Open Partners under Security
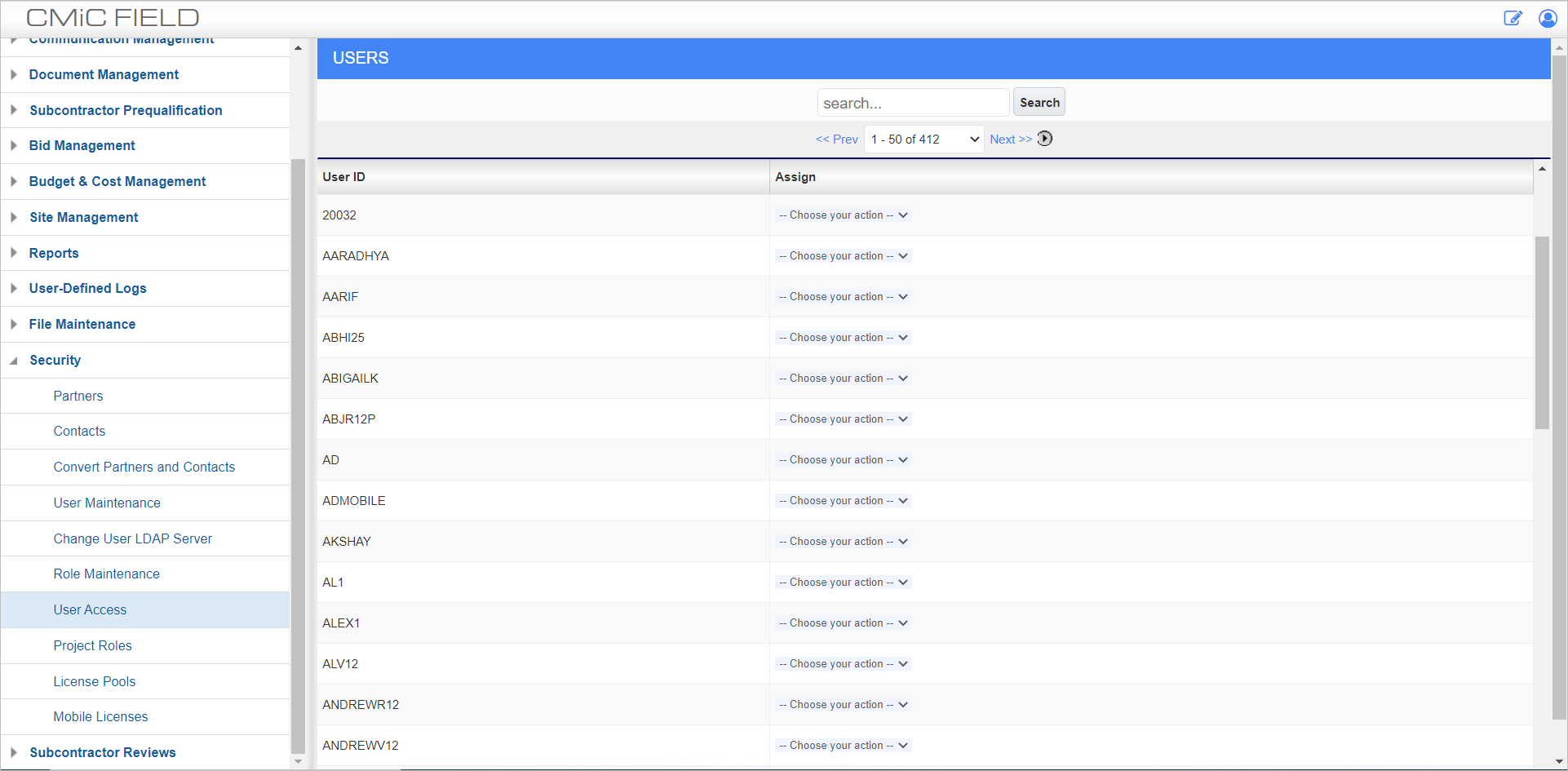Screen dimensions: 1568x771 coord(78,396)
